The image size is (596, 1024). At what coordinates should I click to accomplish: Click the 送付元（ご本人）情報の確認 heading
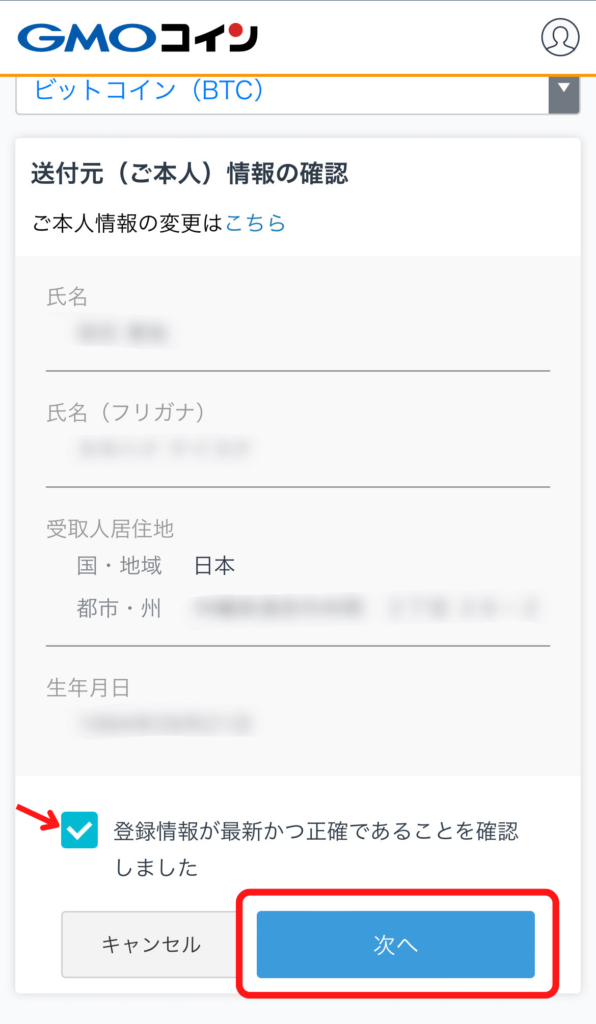coord(189,174)
